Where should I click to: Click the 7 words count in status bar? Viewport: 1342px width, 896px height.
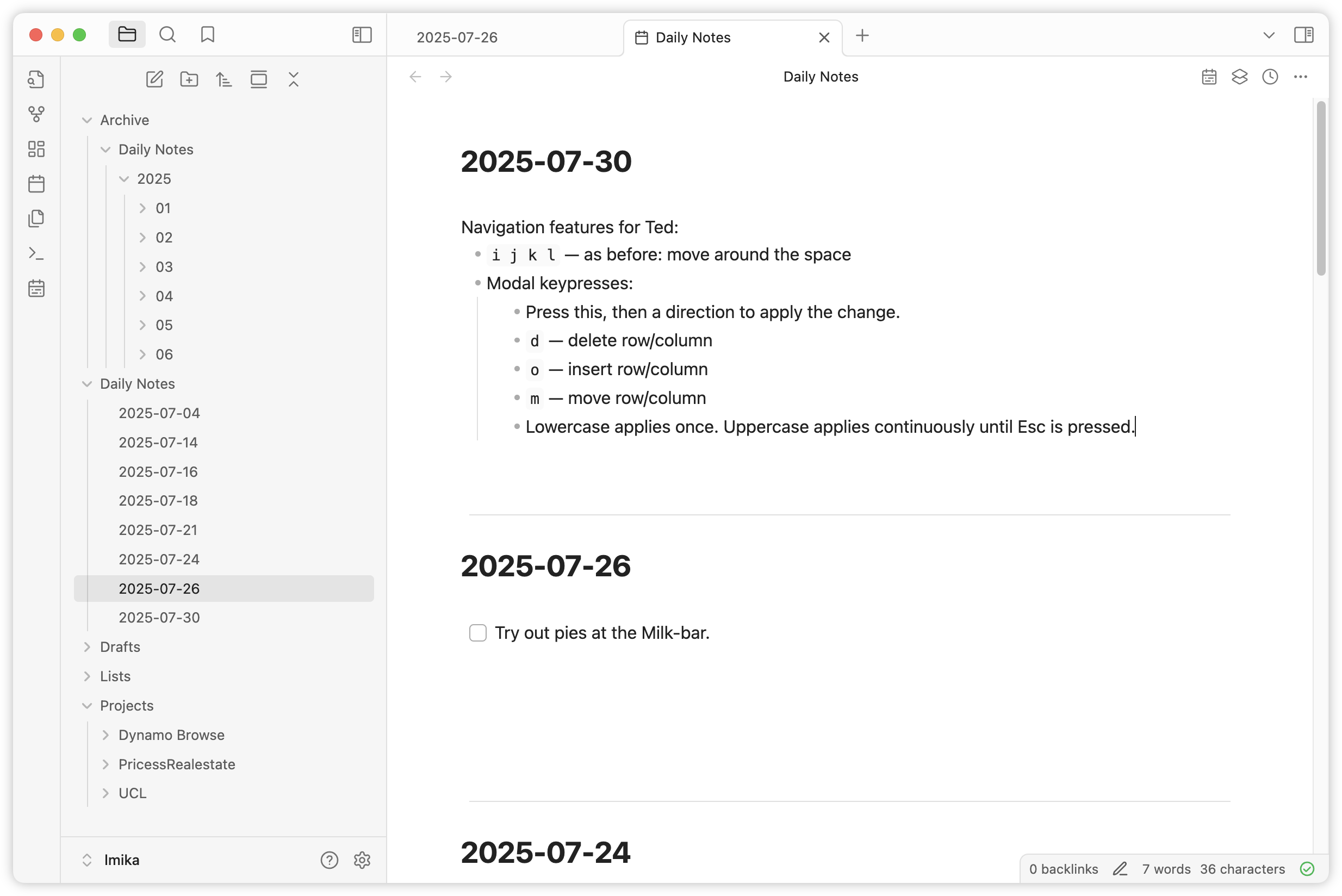[1166, 869]
